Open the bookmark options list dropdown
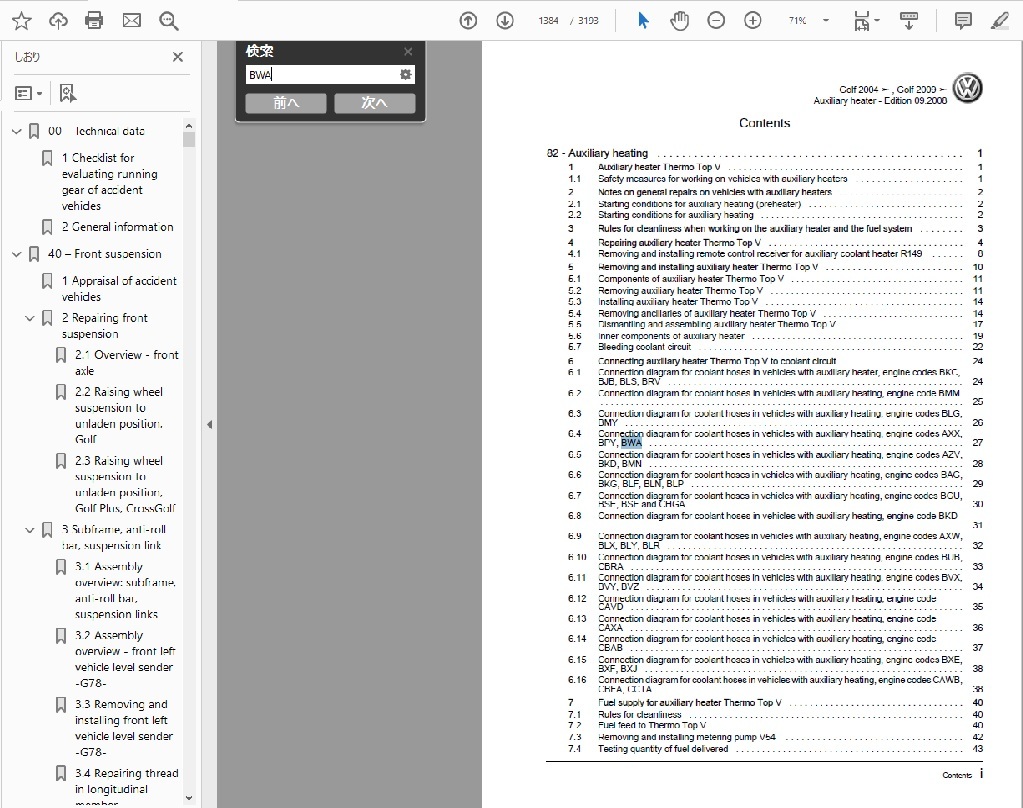The height and width of the screenshot is (808, 1023). [29, 93]
